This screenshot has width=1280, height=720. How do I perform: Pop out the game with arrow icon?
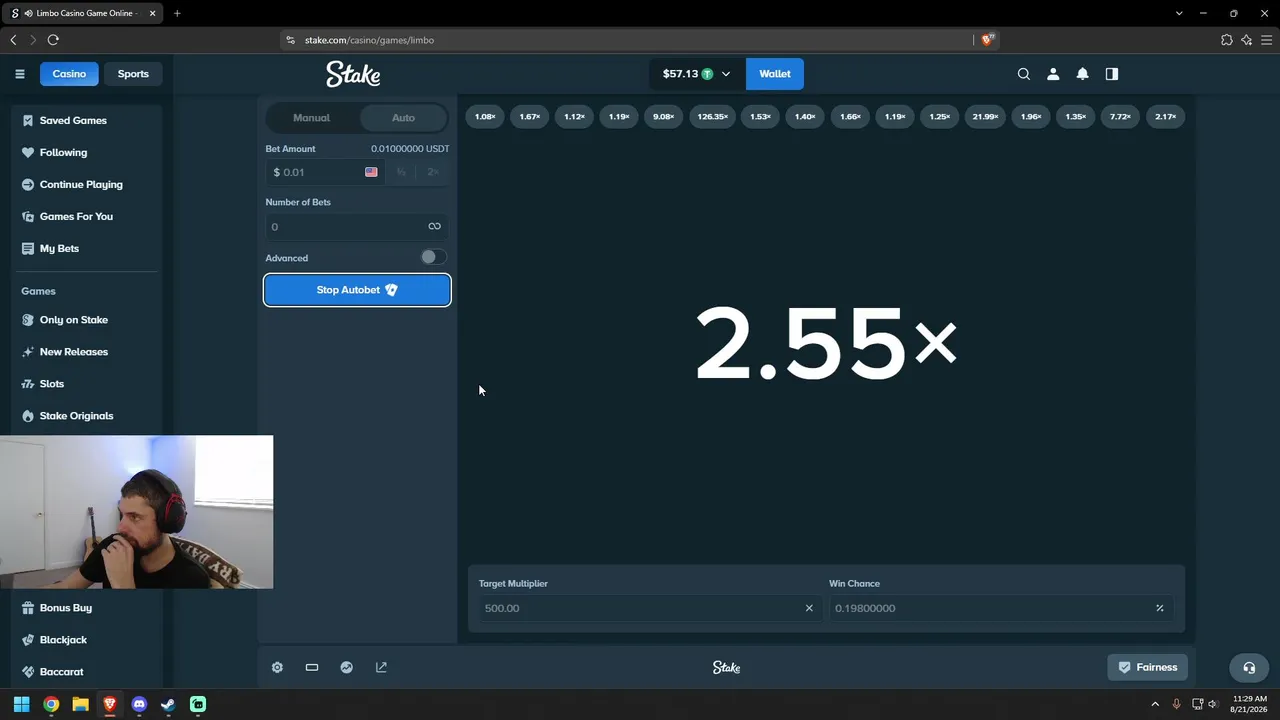tap(381, 667)
